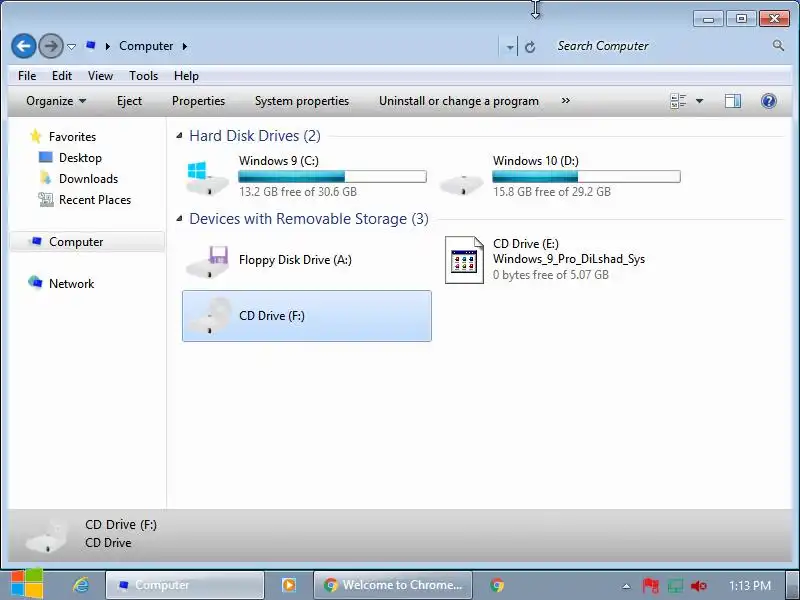Open the Tools menu
Image resolution: width=800 pixels, height=600 pixels.
pyautogui.click(x=143, y=76)
